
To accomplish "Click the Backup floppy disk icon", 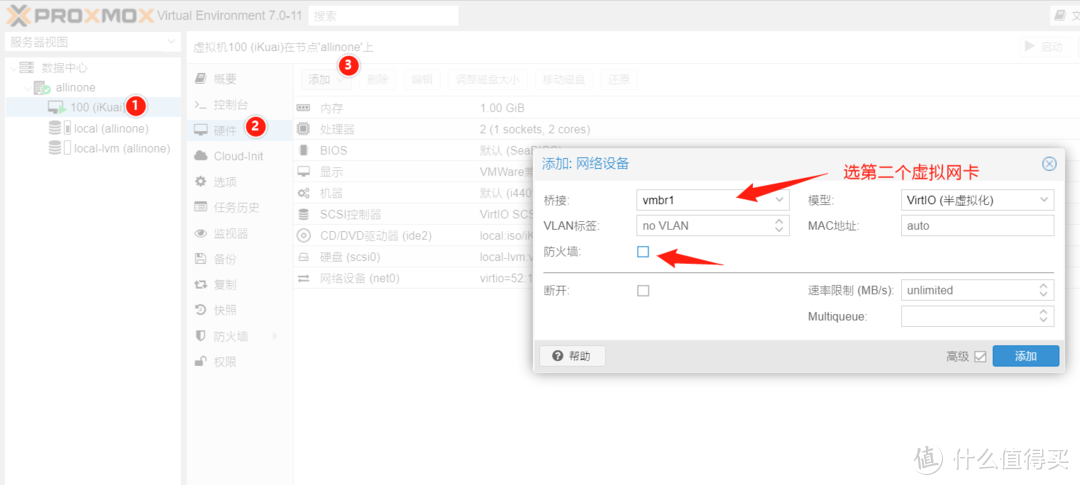I will pyautogui.click(x=200, y=259).
